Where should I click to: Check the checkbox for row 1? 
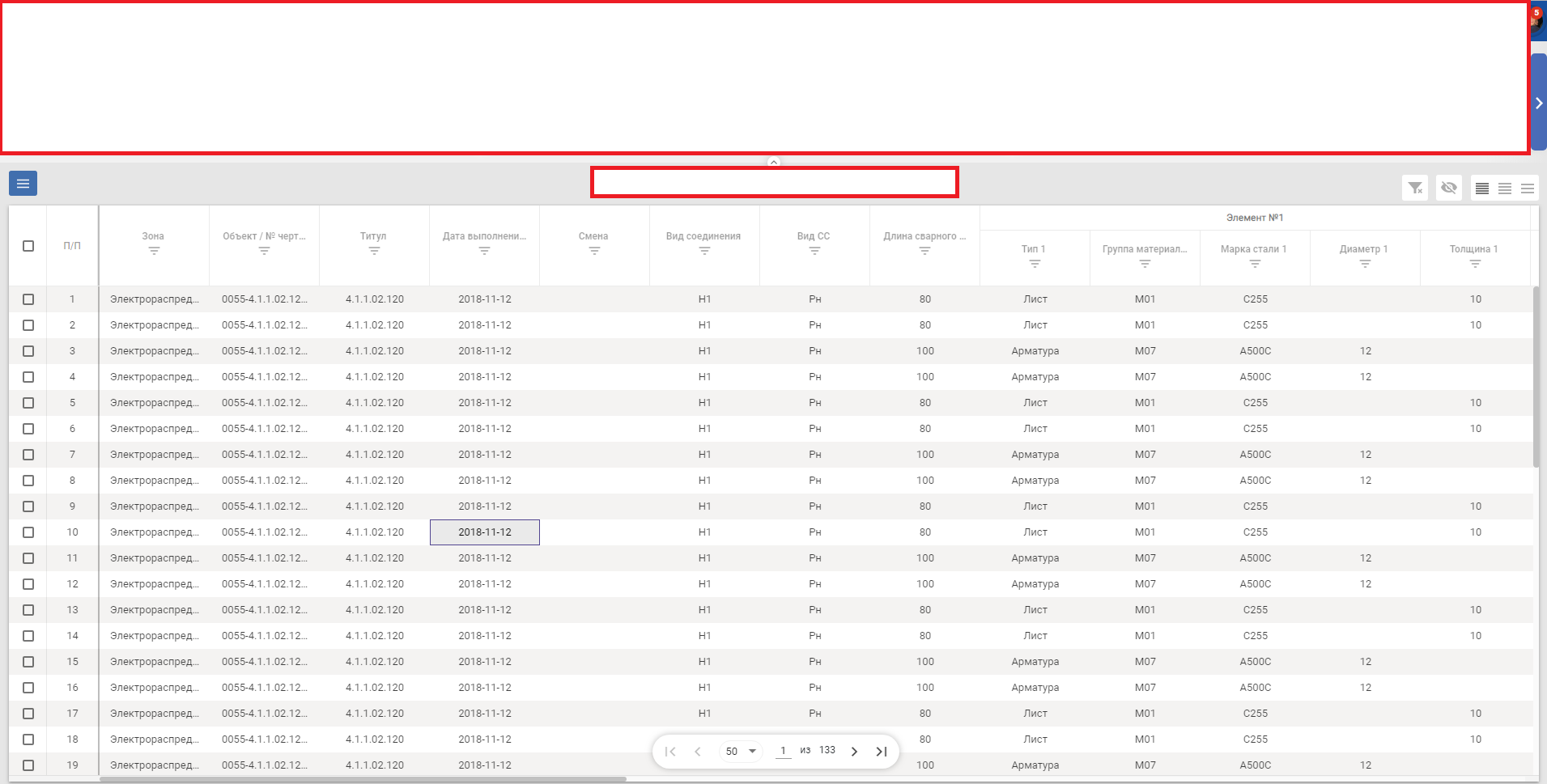pyautogui.click(x=28, y=299)
